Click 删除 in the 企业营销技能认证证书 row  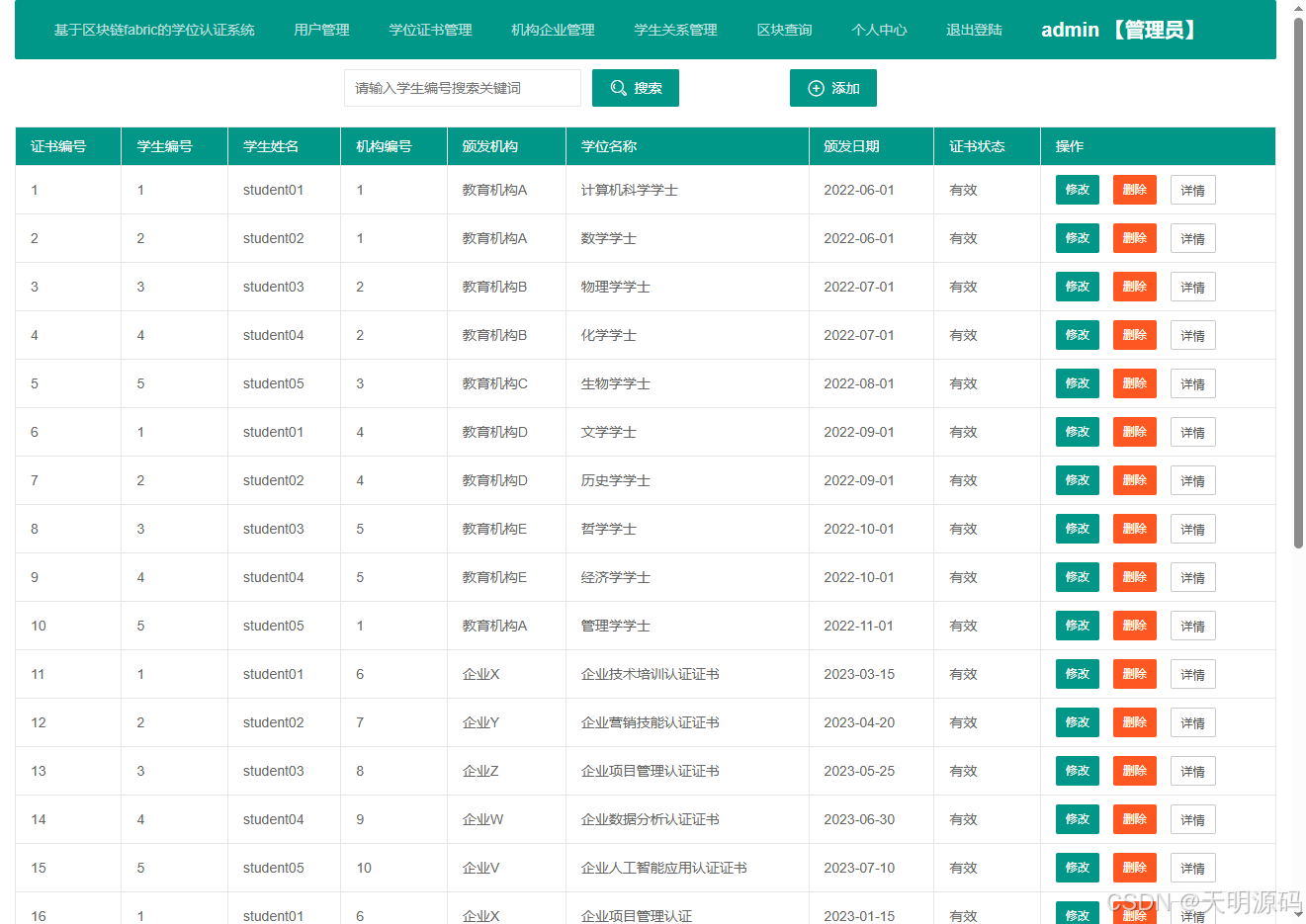pos(1135,722)
